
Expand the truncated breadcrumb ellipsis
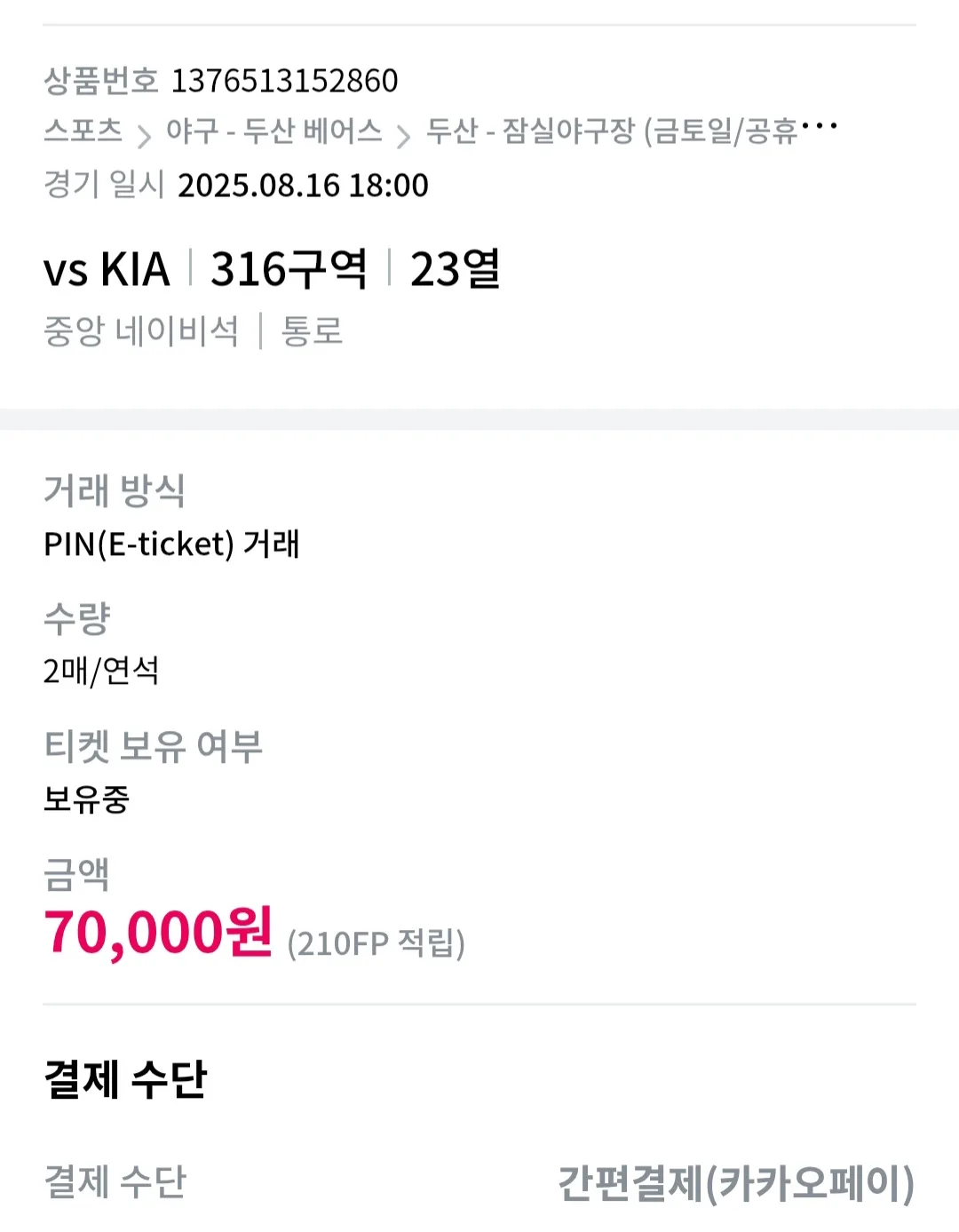(x=820, y=126)
